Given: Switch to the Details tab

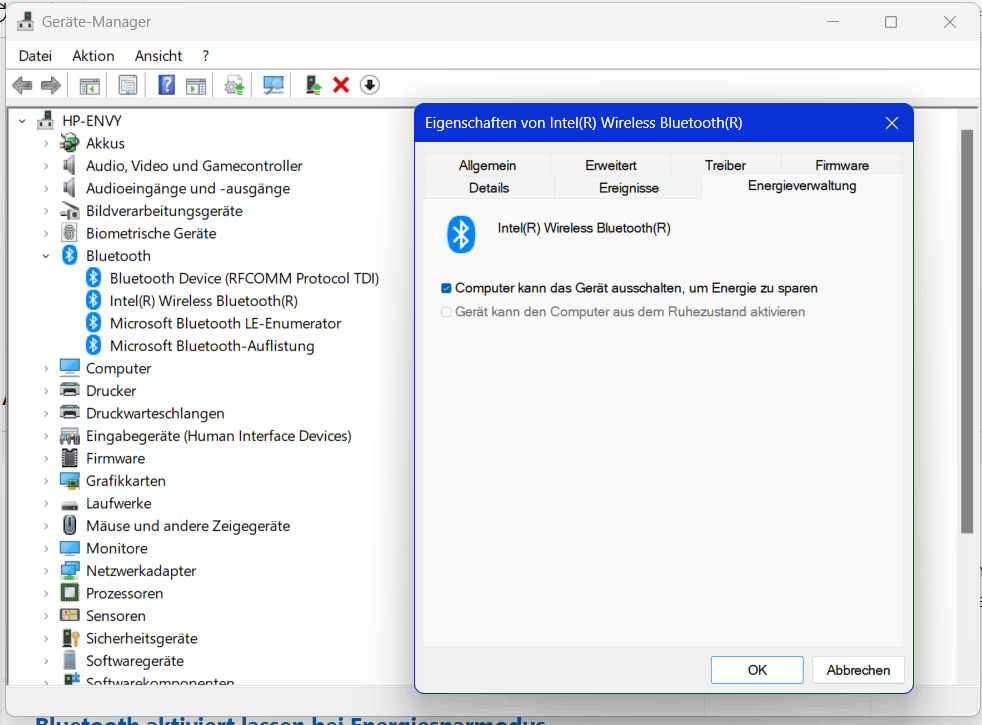Looking at the screenshot, I should coord(489,188).
